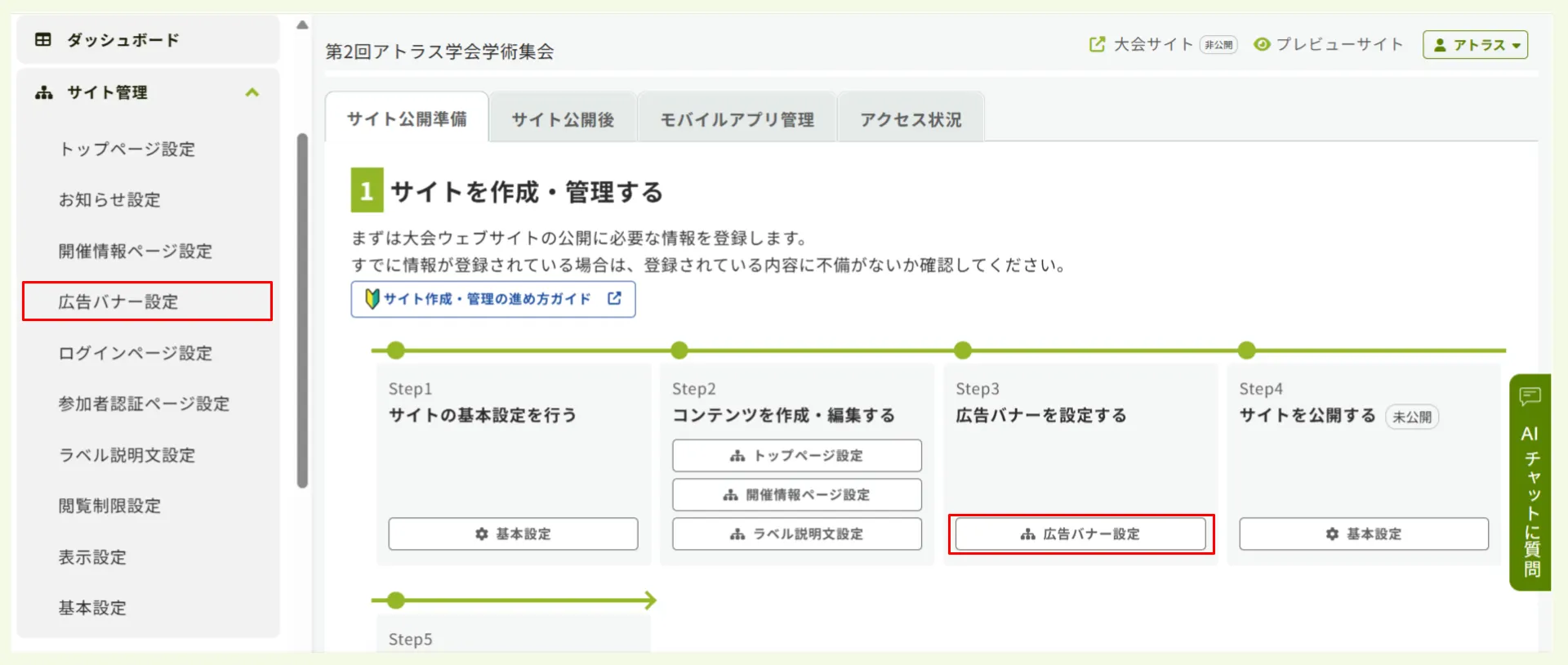The image size is (1568, 665).
Task: Open the 大会サイト link
Action: pos(1153,44)
